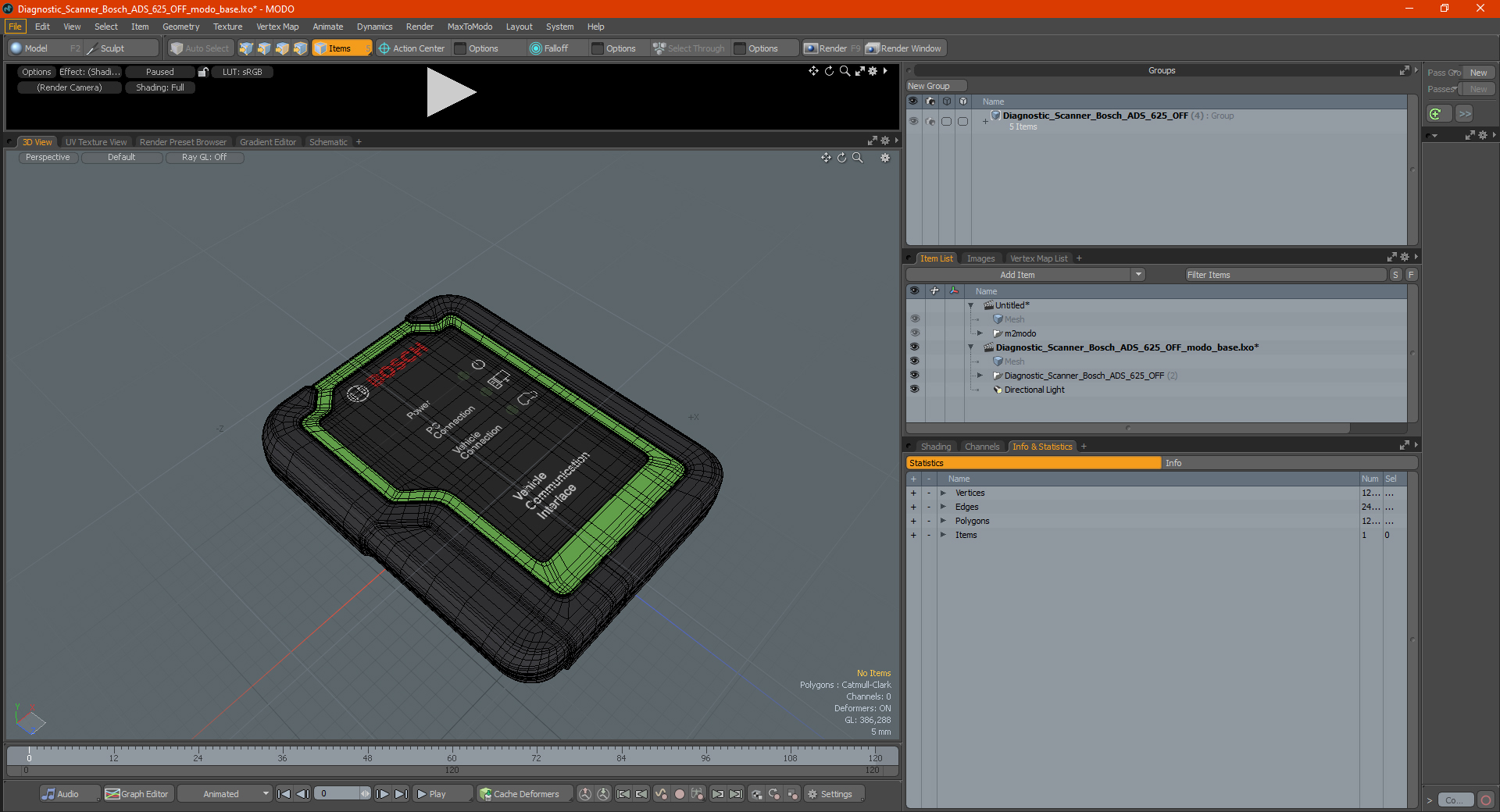Open the Perspective view type dropdown
1500x812 pixels.
(48, 158)
